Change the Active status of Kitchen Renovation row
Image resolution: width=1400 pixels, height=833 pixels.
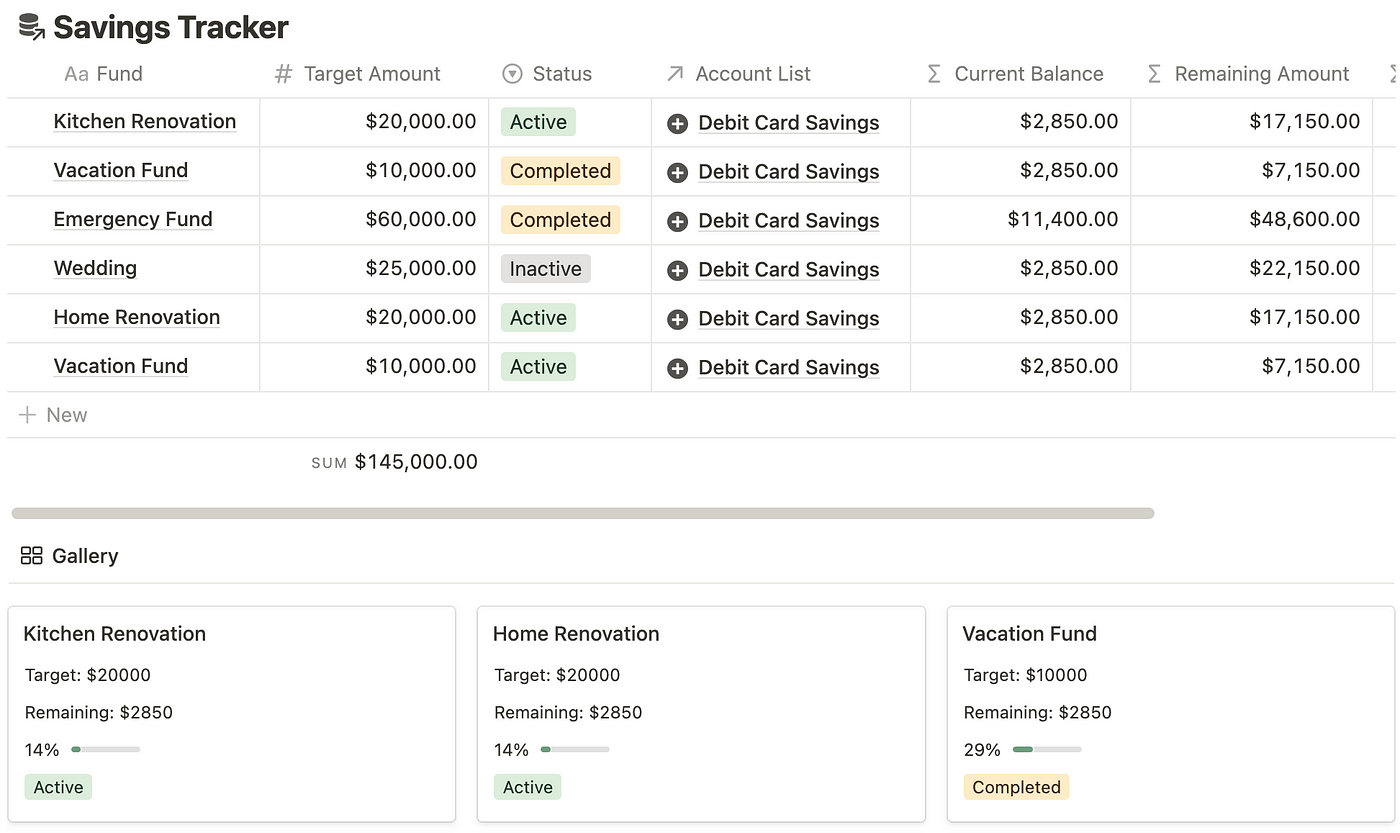coord(538,122)
